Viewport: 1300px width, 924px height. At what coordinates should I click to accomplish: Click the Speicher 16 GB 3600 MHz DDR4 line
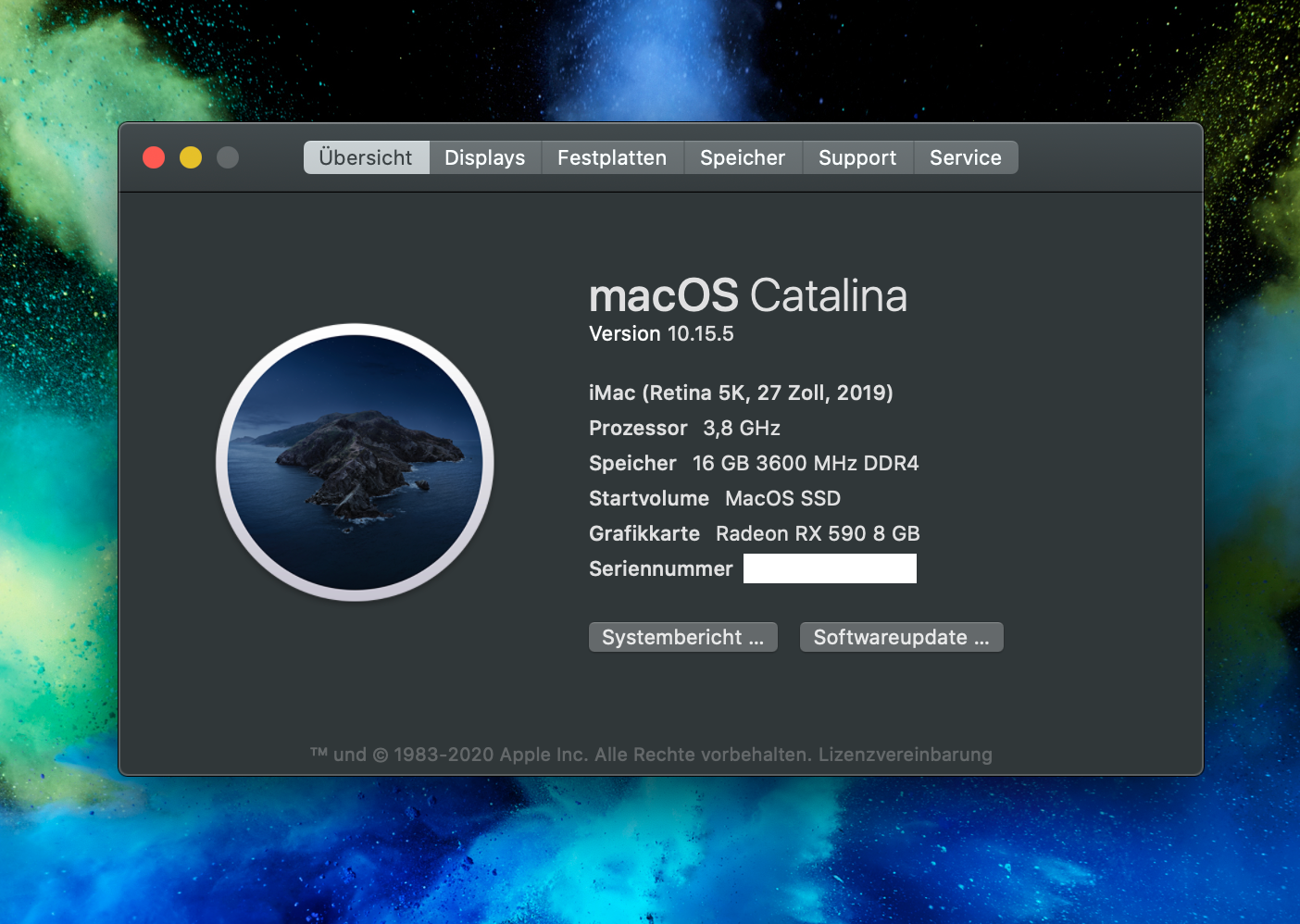click(x=754, y=463)
